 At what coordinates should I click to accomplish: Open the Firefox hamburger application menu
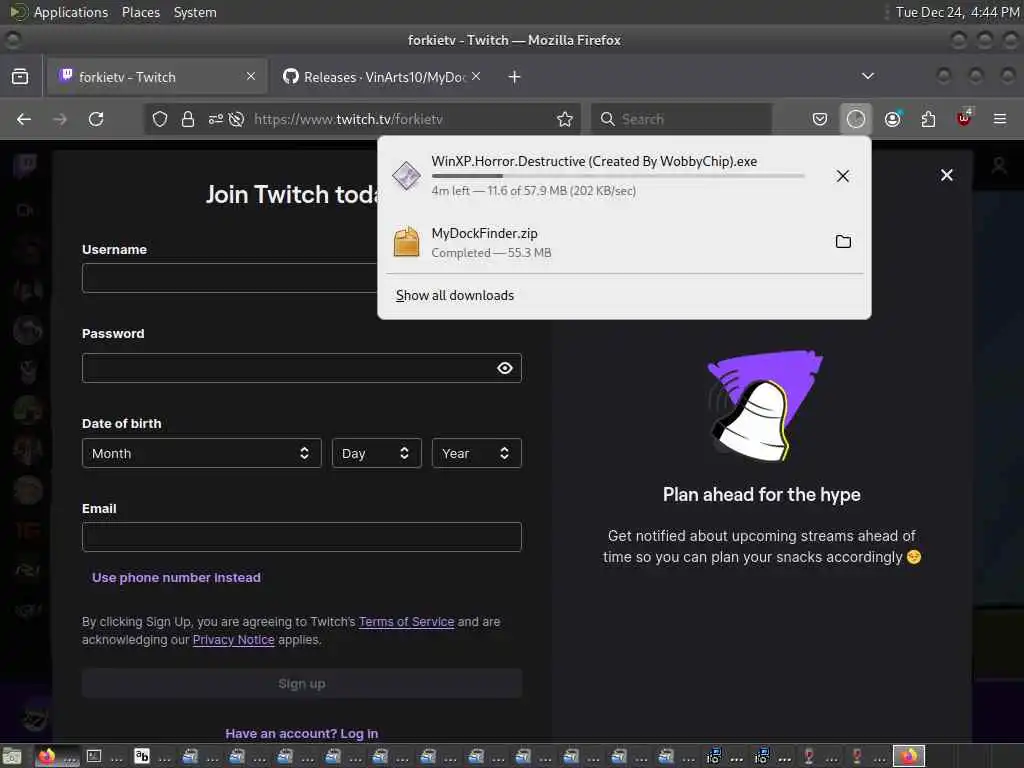1000,119
